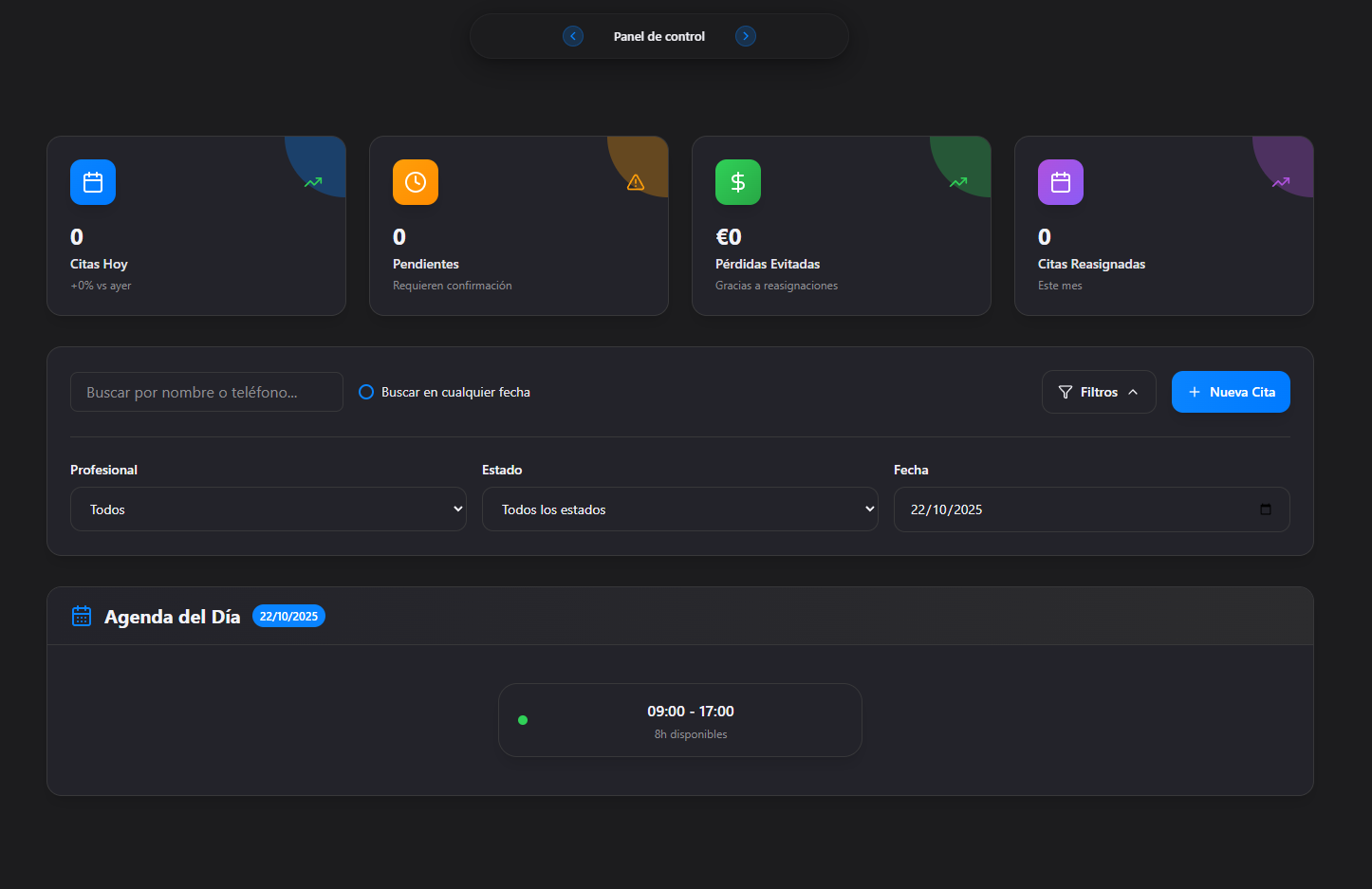Click the green trend arrow on Citas Hoy card

click(x=313, y=182)
